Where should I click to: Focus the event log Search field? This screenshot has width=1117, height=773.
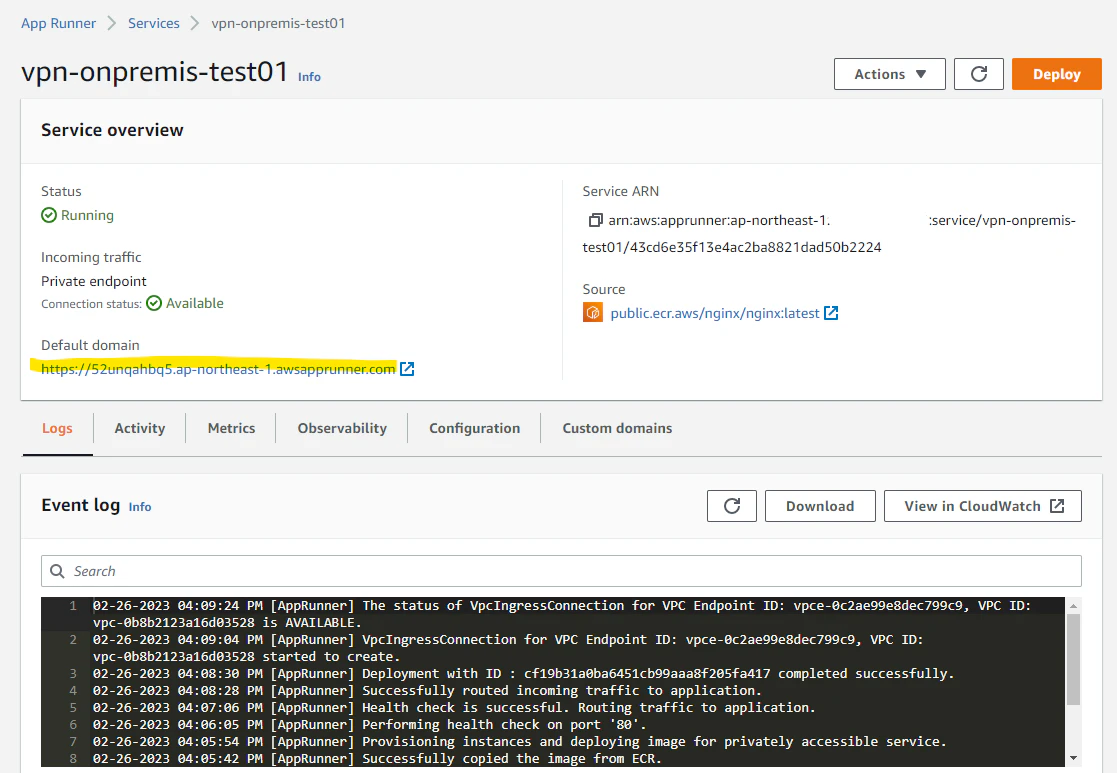click(561, 571)
